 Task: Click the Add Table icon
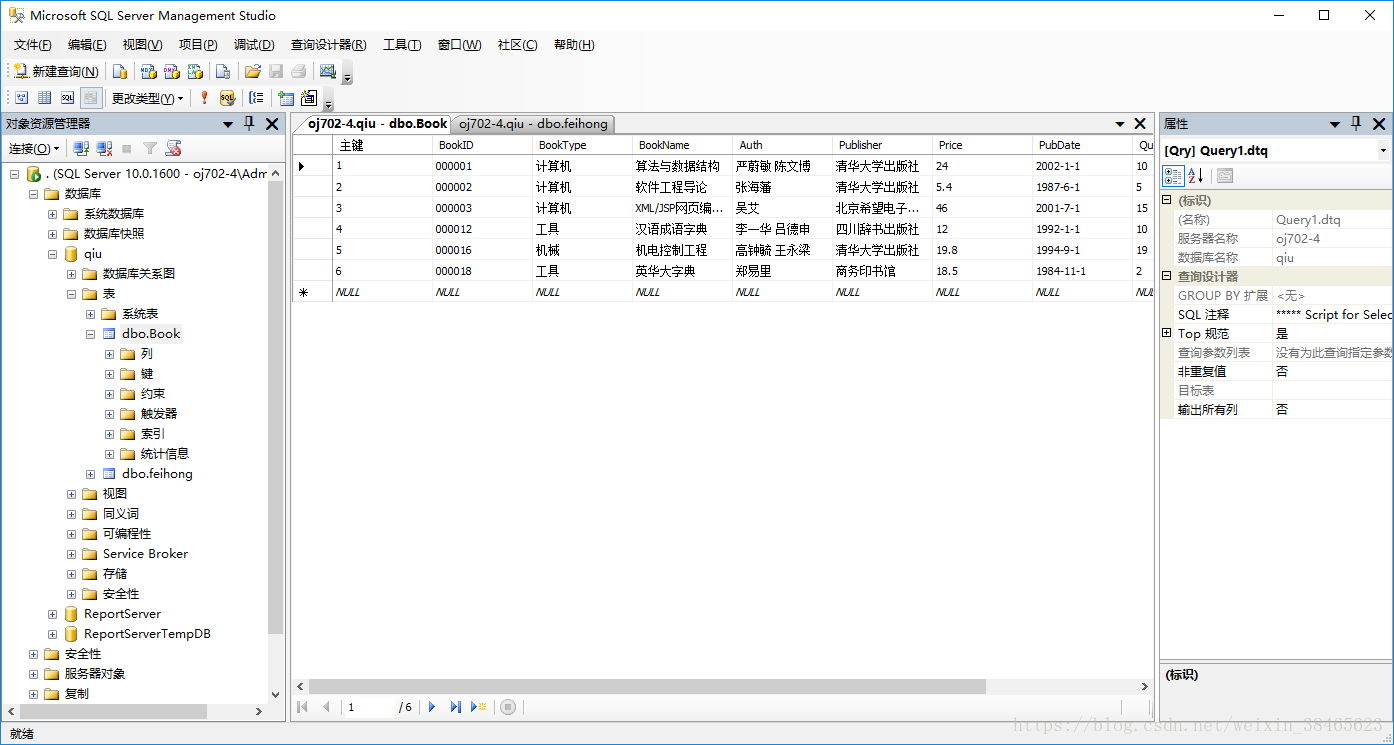click(x=286, y=98)
